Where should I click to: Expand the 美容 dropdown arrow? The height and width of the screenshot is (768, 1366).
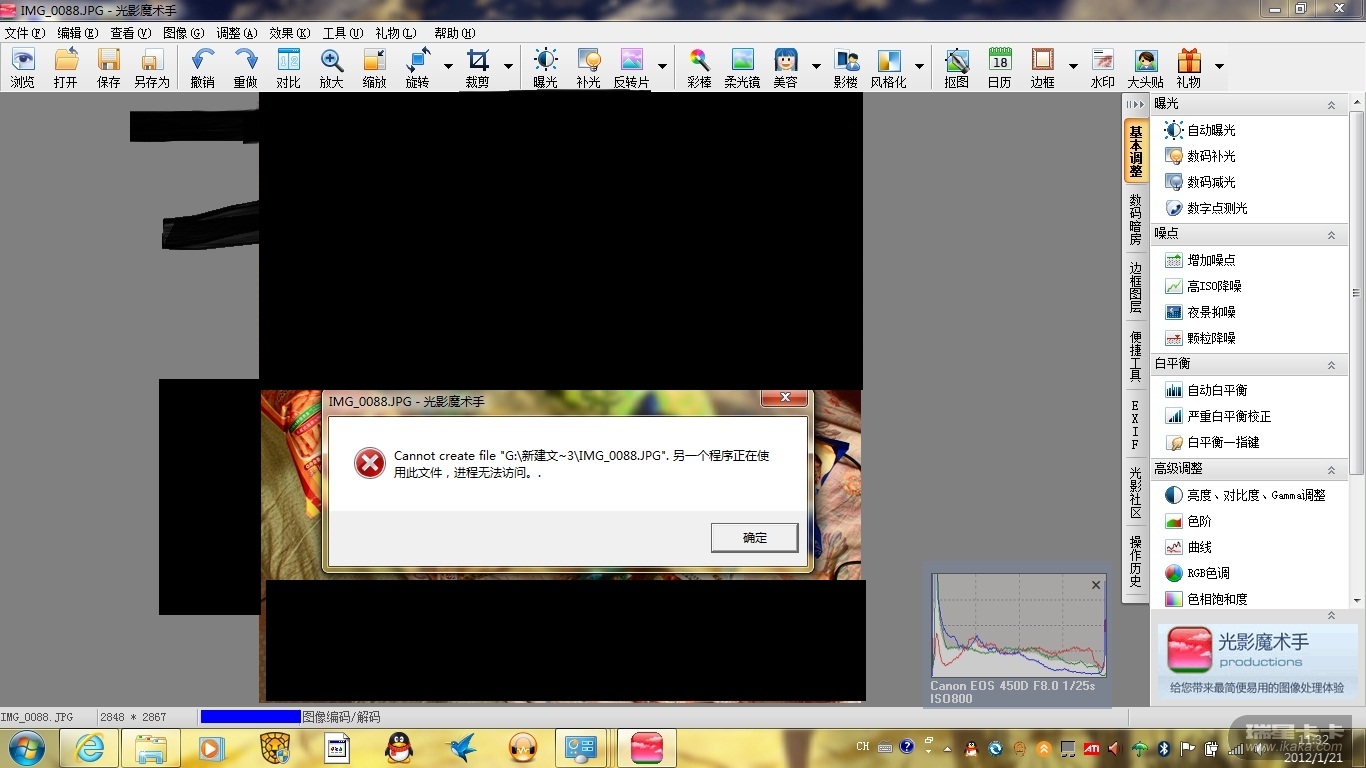pos(816,67)
